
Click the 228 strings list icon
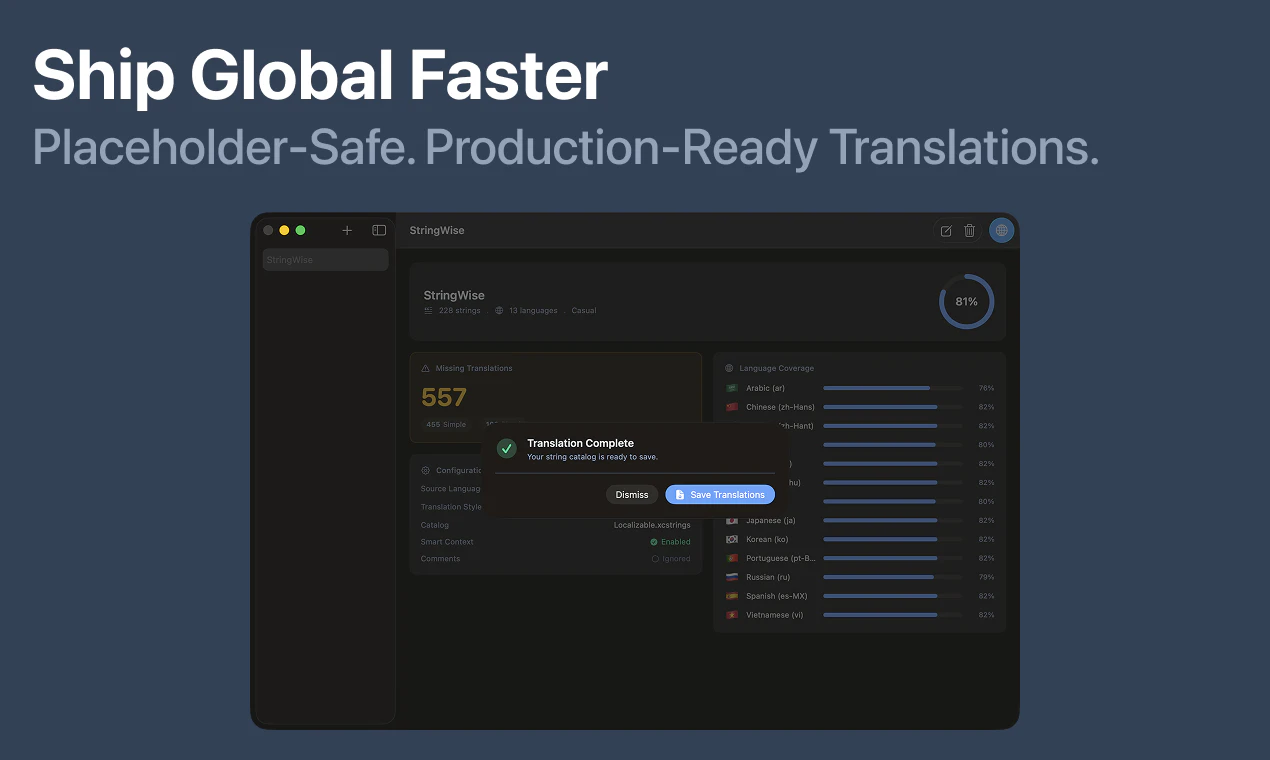429,311
